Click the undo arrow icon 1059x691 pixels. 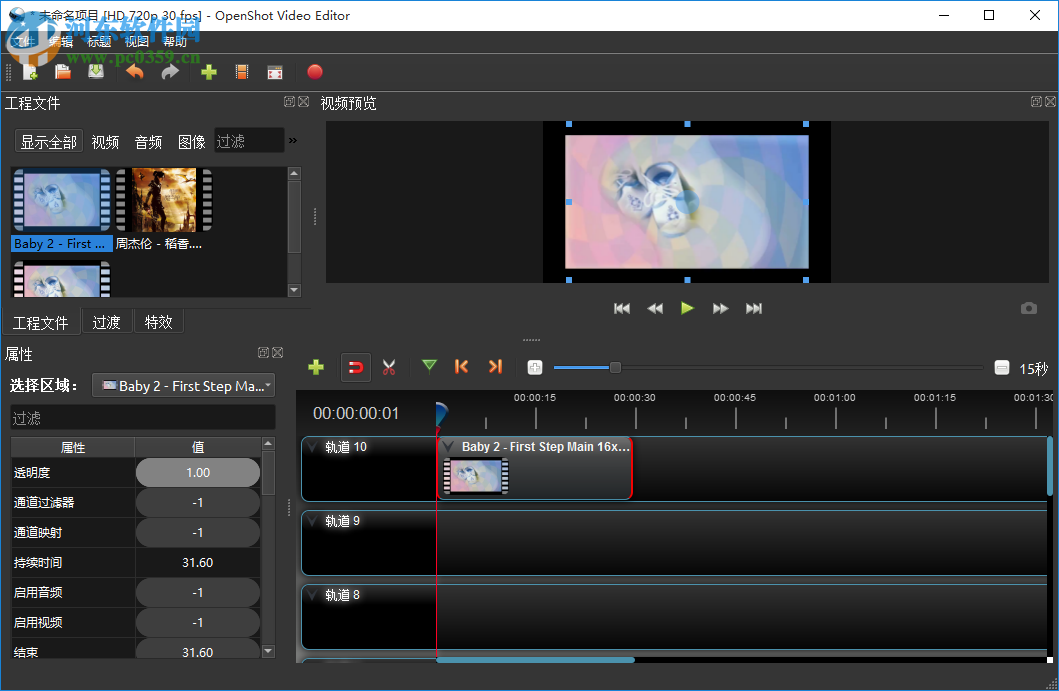tap(134, 71)
